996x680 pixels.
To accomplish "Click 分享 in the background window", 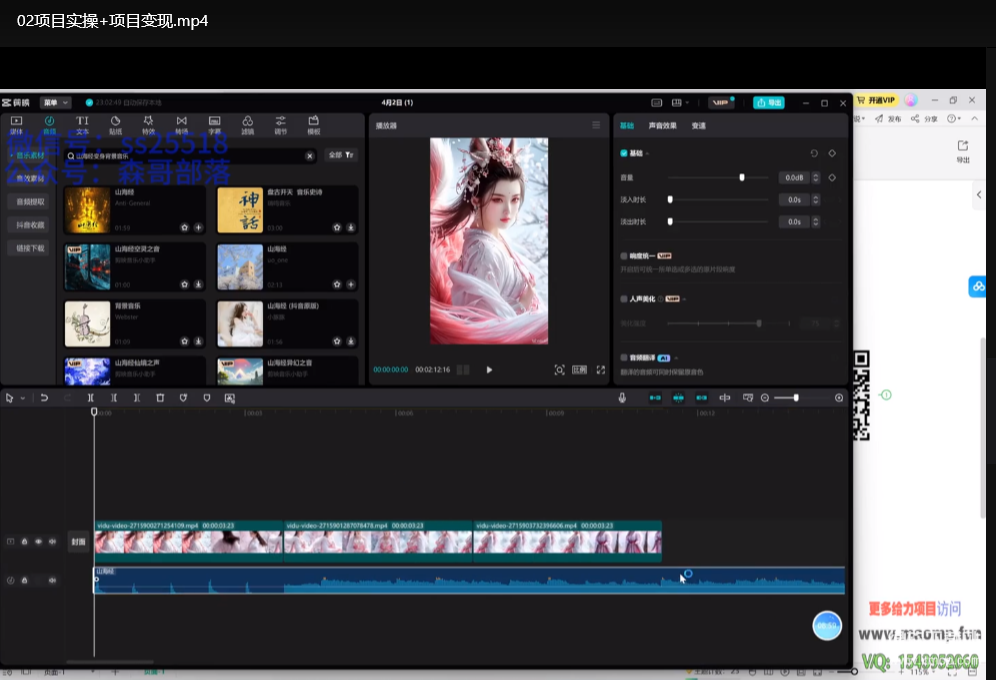I will point(924,119).
